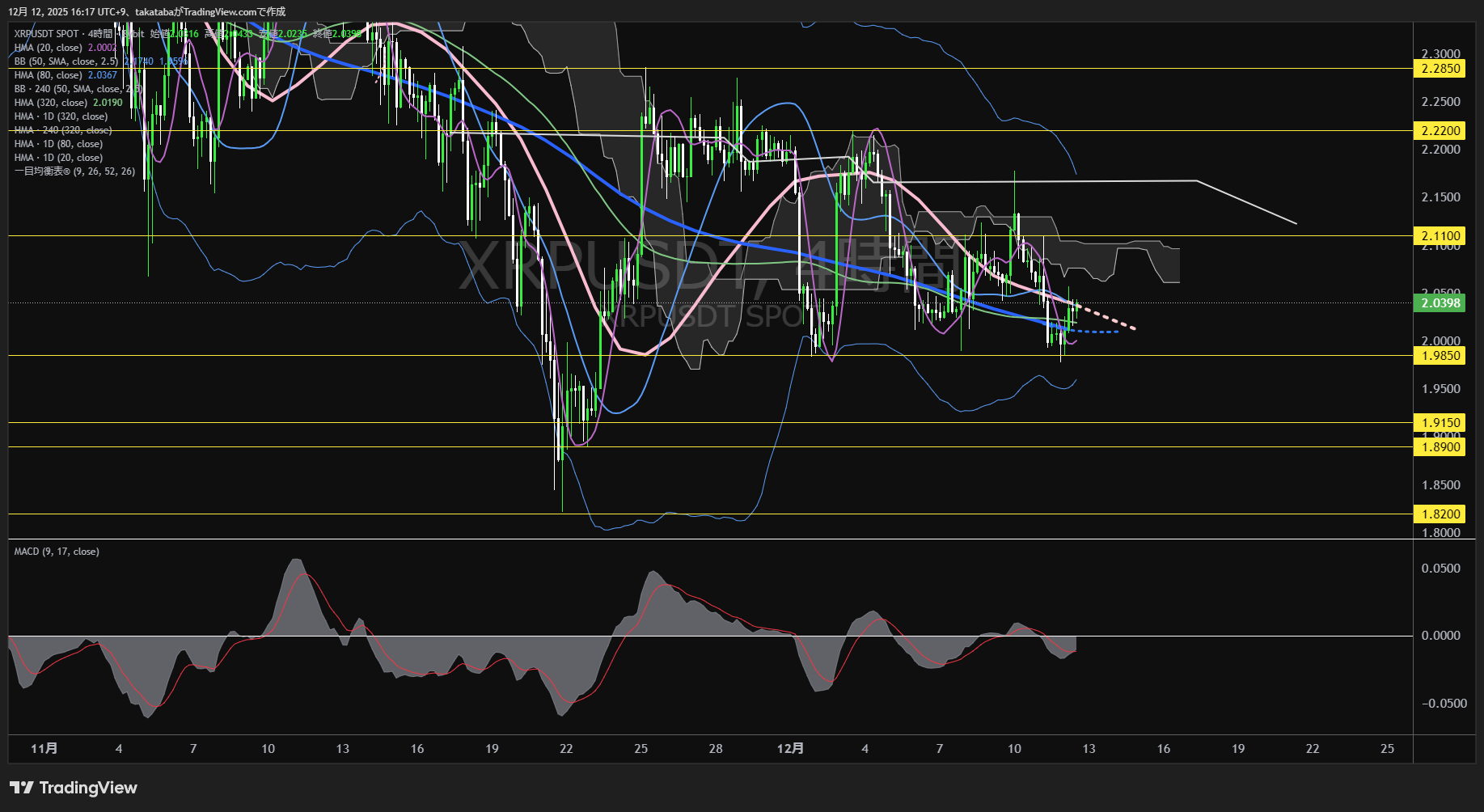Select the yellow 2.2850 price level label

[1440, 69]
